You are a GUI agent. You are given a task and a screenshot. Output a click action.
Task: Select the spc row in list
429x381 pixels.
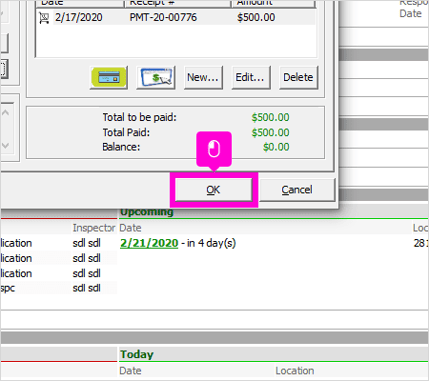click(58, 288)
